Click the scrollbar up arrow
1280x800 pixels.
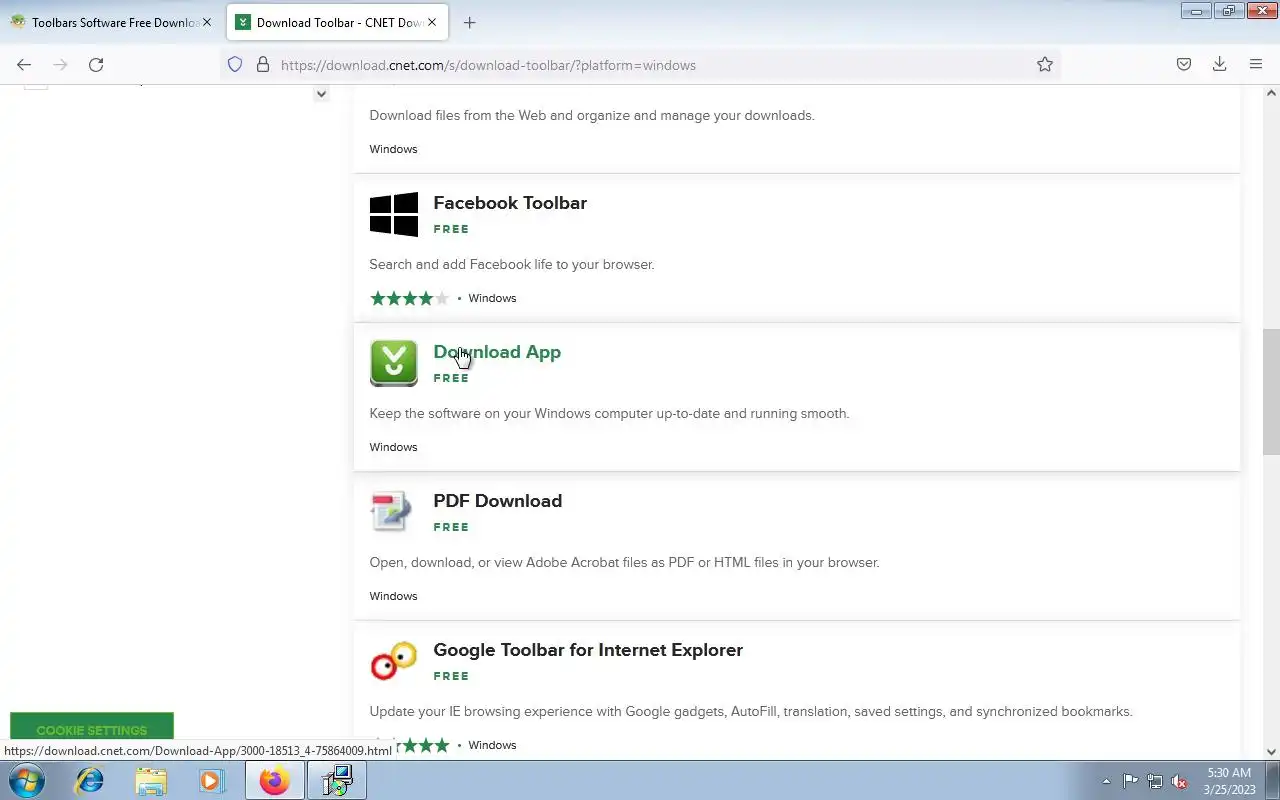[x=1271, y=93]
